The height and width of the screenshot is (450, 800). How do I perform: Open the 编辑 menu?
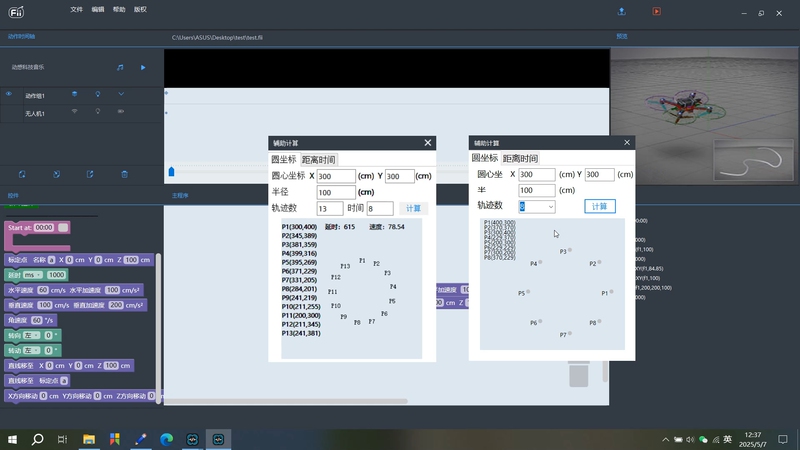(x=98, y=10)
